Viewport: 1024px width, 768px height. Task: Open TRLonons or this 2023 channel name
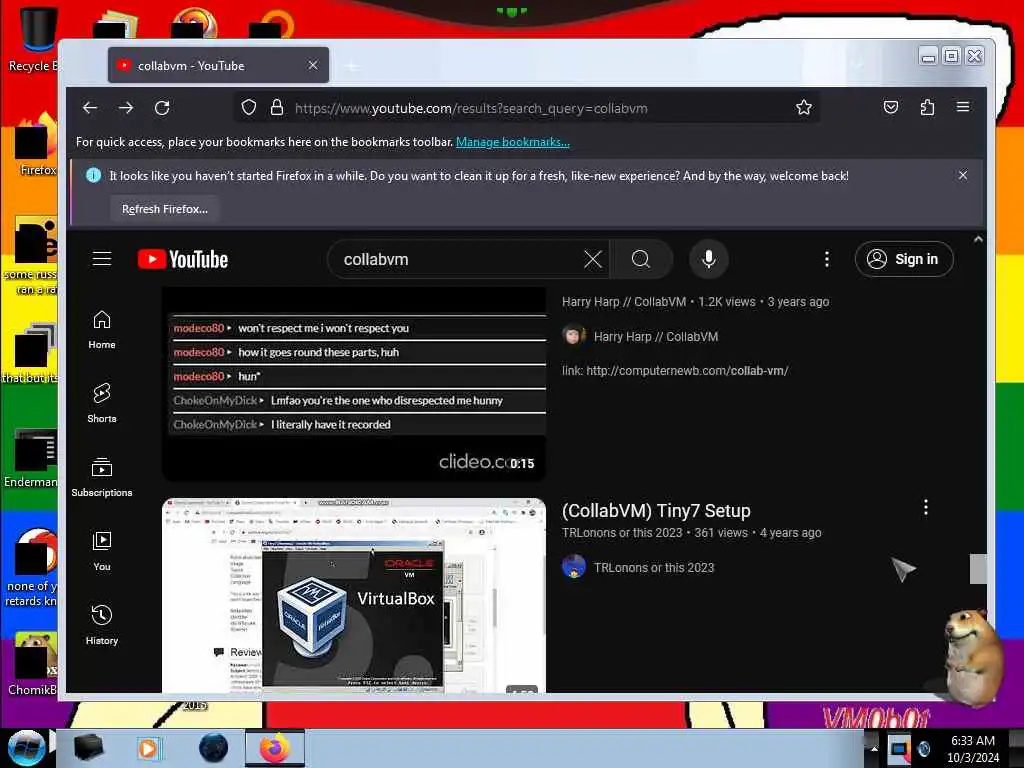654,568
